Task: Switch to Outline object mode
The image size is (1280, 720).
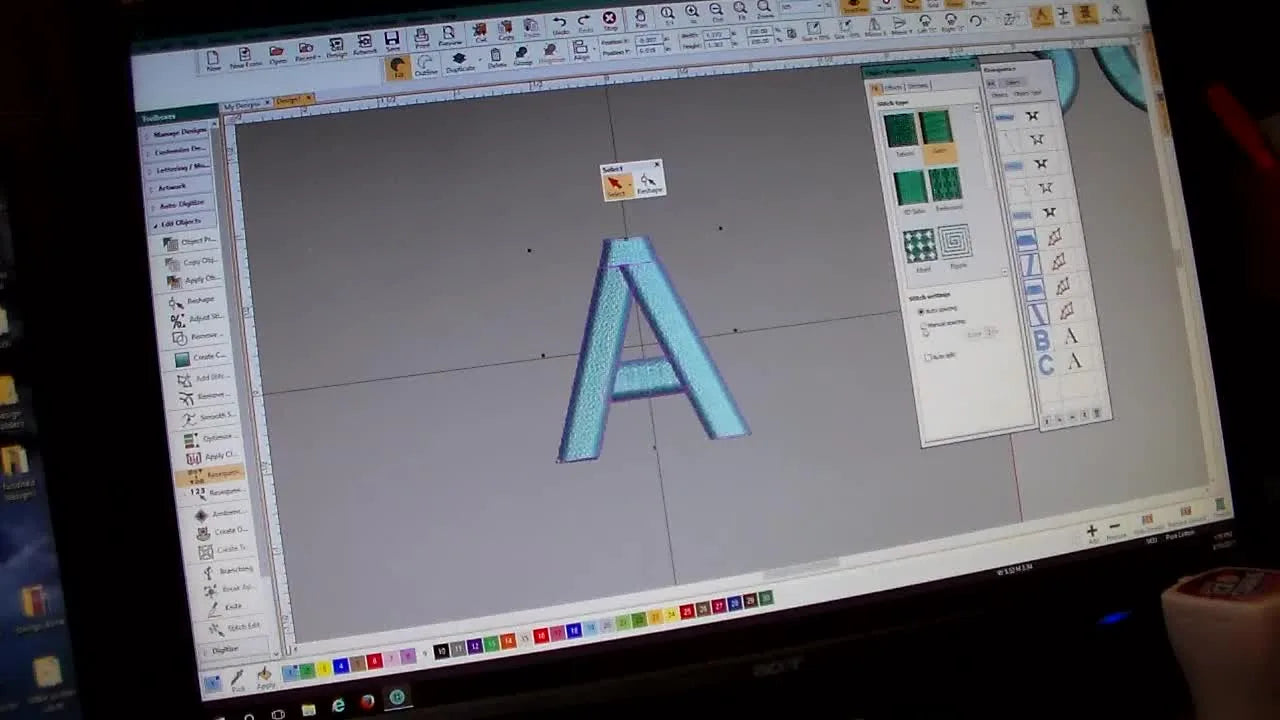Action: 426,65
